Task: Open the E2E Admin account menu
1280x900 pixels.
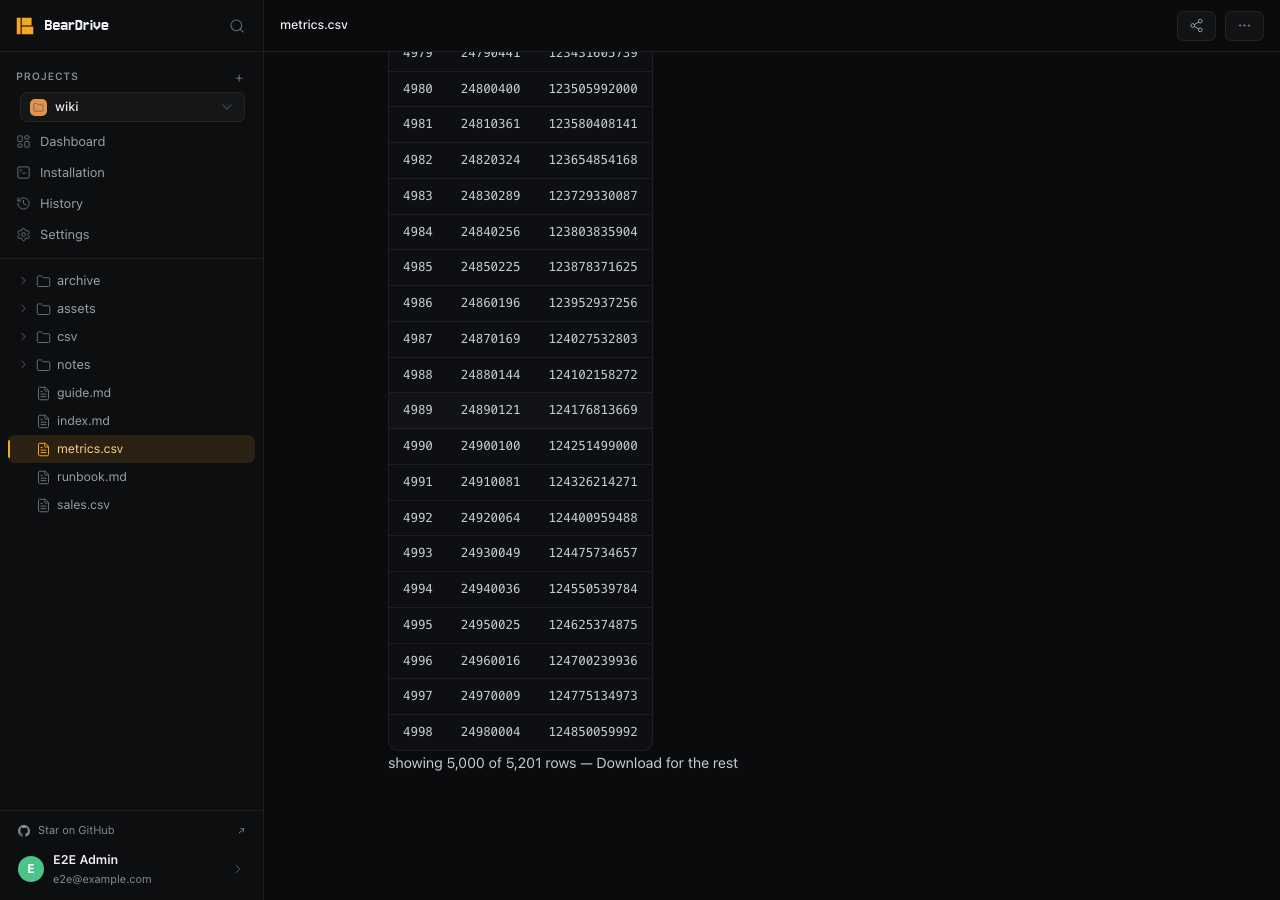Action: [x=132, y=869]
